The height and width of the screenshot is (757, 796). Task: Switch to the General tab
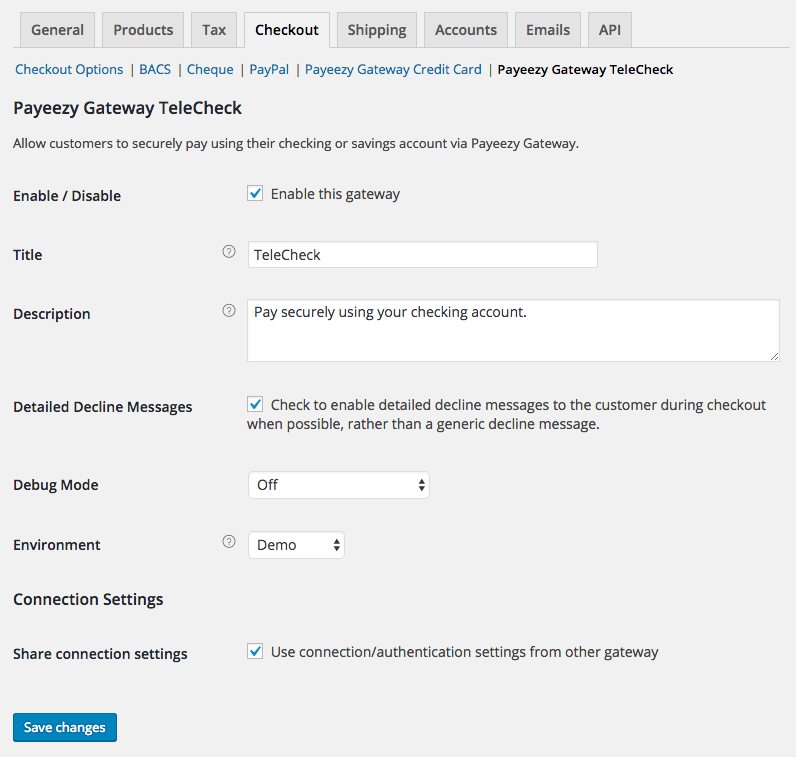(57, 30)
